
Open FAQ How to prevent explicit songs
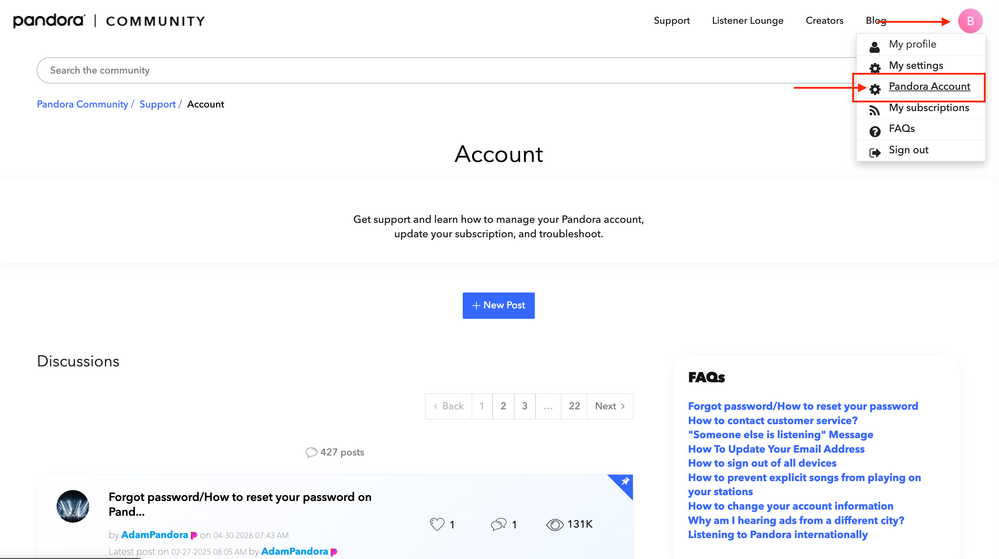pyautogui.click(x=804, y=484)
